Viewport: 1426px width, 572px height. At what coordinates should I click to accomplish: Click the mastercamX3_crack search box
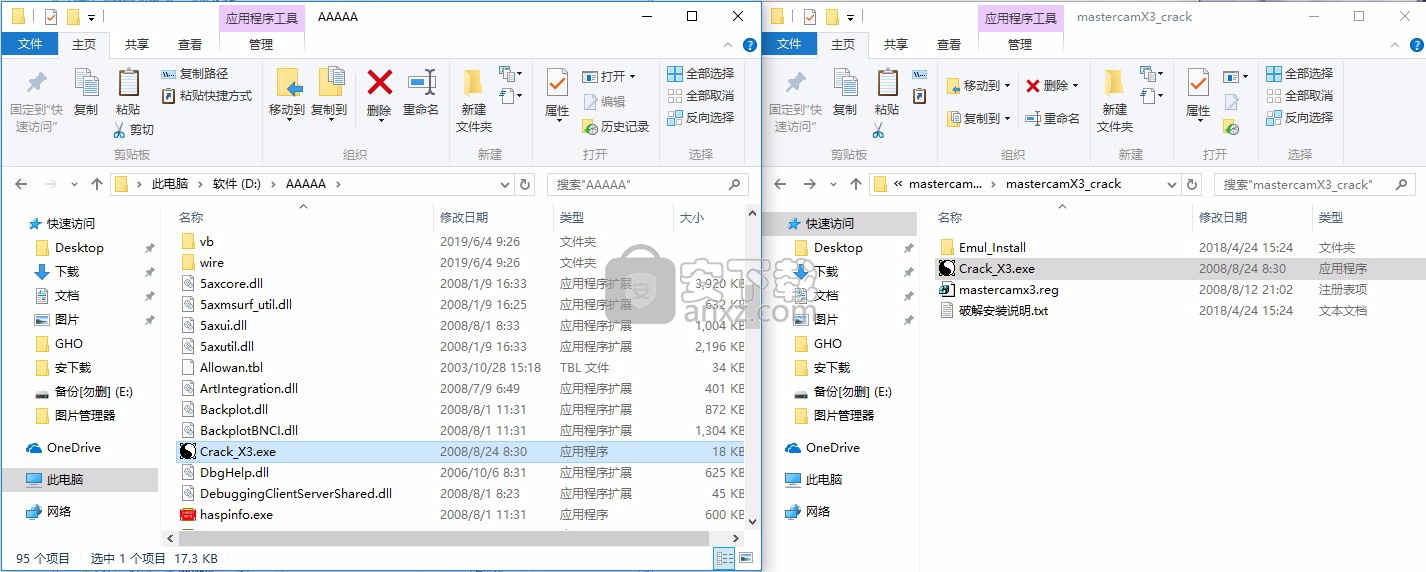click(x=1314, y=184)
